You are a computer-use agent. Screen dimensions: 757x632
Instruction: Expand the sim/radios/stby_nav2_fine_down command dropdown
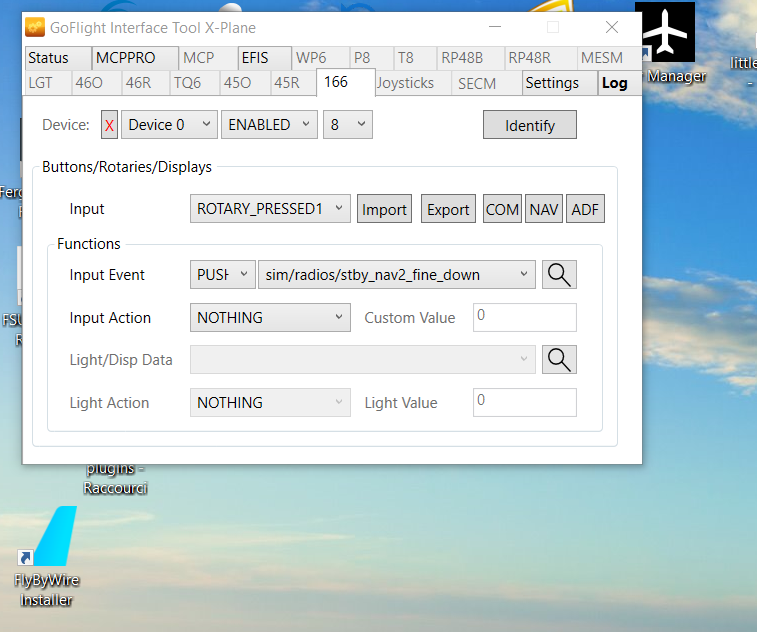(397, 275)
